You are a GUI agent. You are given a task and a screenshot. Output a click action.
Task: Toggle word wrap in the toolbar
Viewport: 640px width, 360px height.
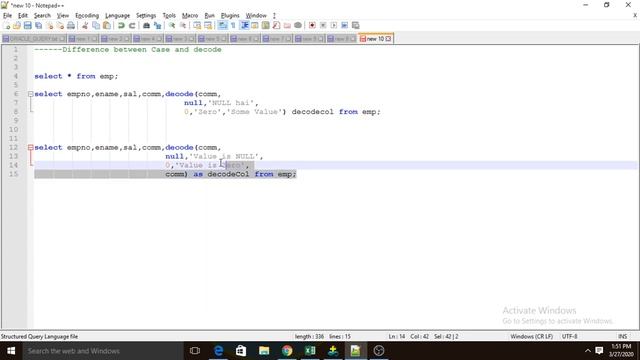click(x=222, y=25)
